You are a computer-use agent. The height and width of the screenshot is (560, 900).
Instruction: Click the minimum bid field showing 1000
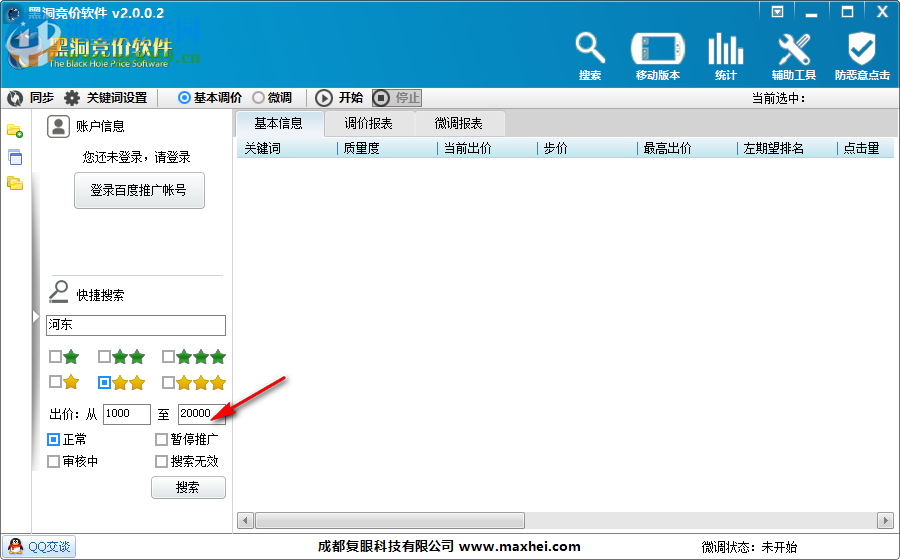coord(127,414)
